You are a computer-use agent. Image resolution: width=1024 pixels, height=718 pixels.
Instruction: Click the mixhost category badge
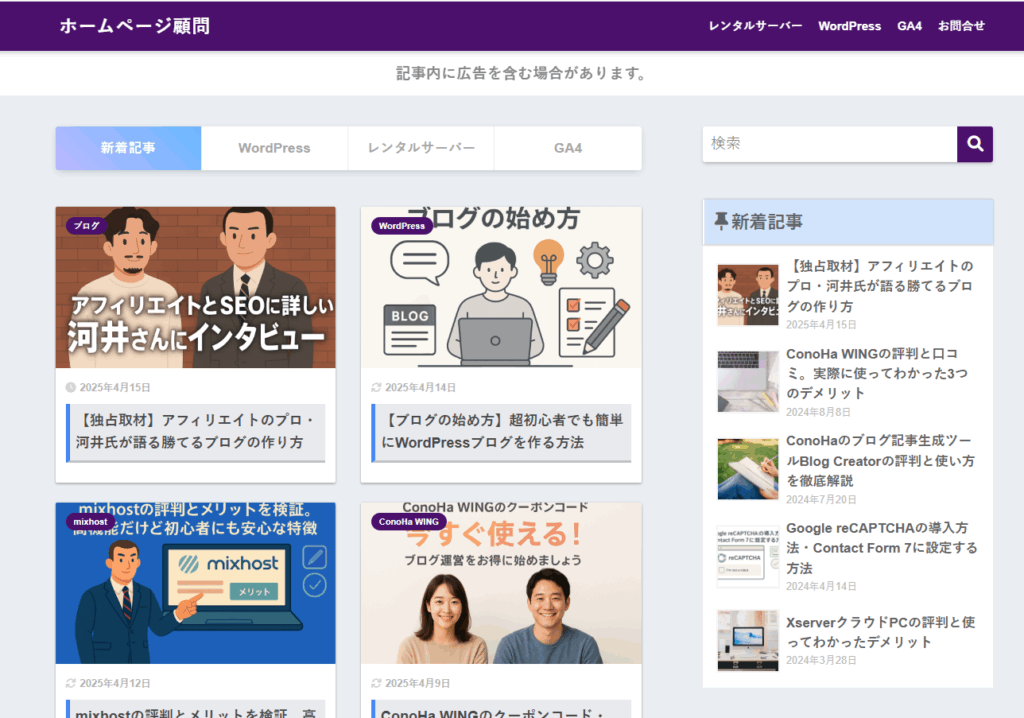(90, 521)
